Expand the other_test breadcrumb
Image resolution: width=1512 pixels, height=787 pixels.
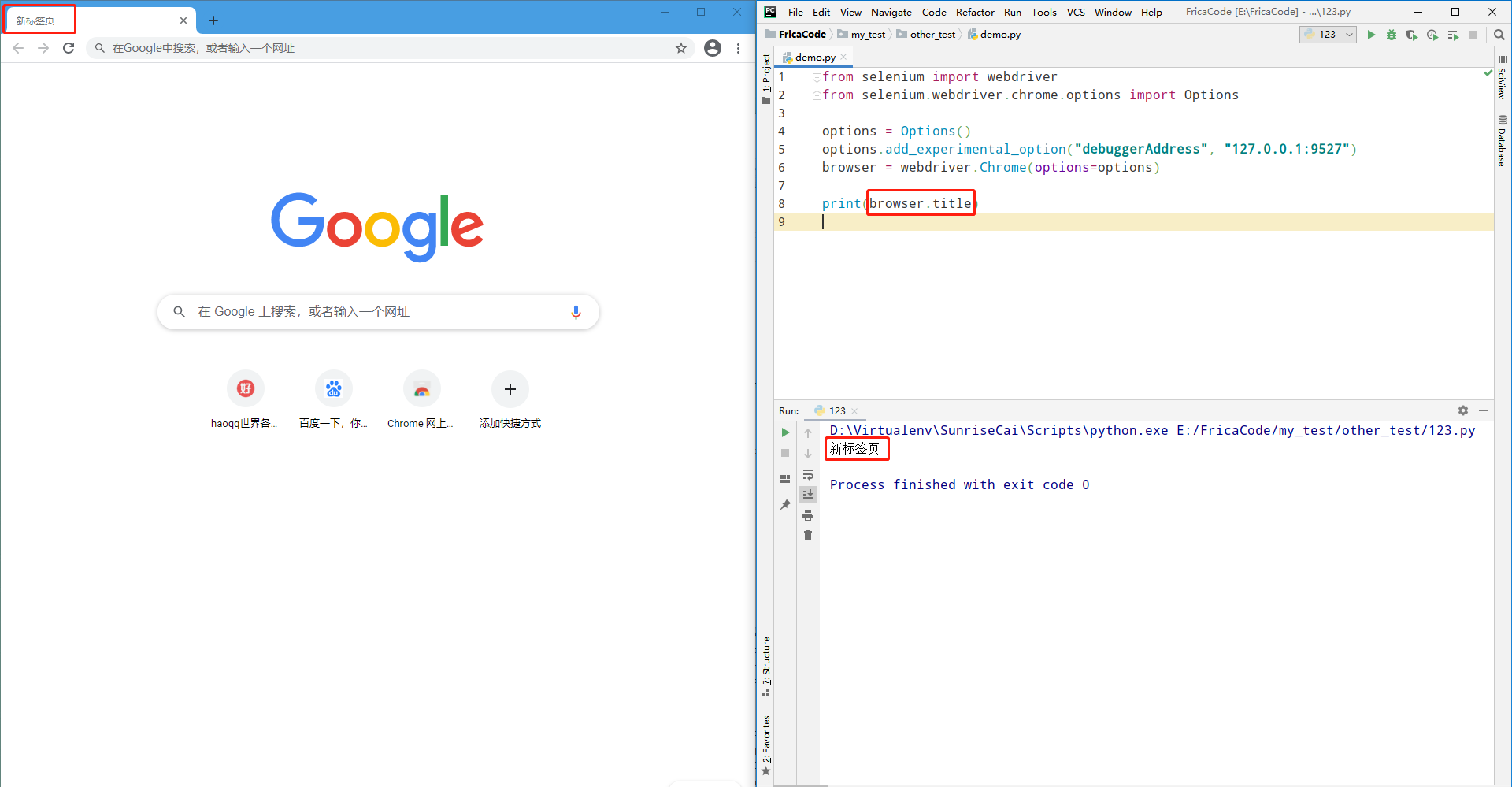pos(932,34)
